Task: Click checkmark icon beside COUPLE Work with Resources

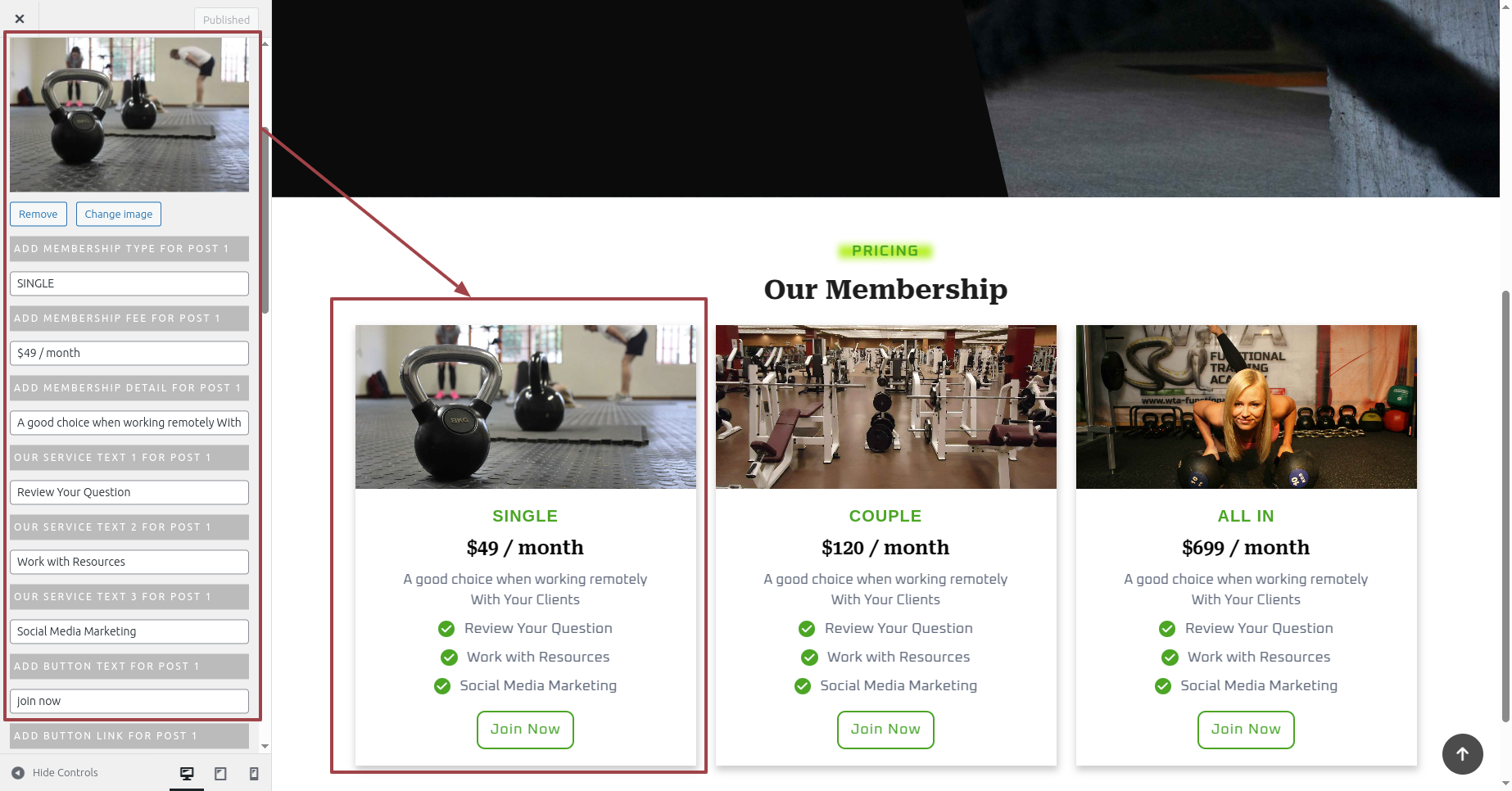Action: coord(809,658)
